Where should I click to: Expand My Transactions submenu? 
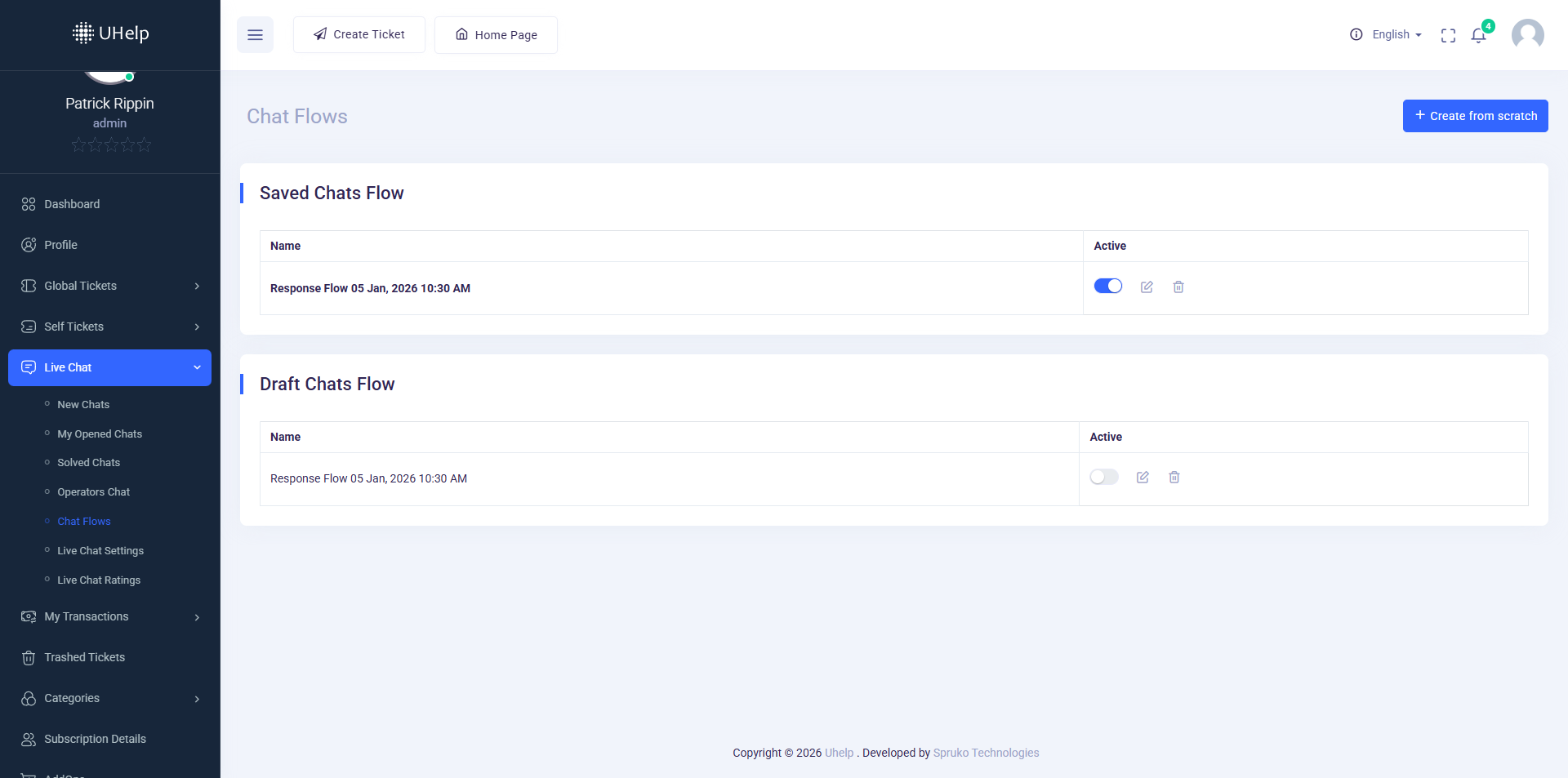(109, 616)
